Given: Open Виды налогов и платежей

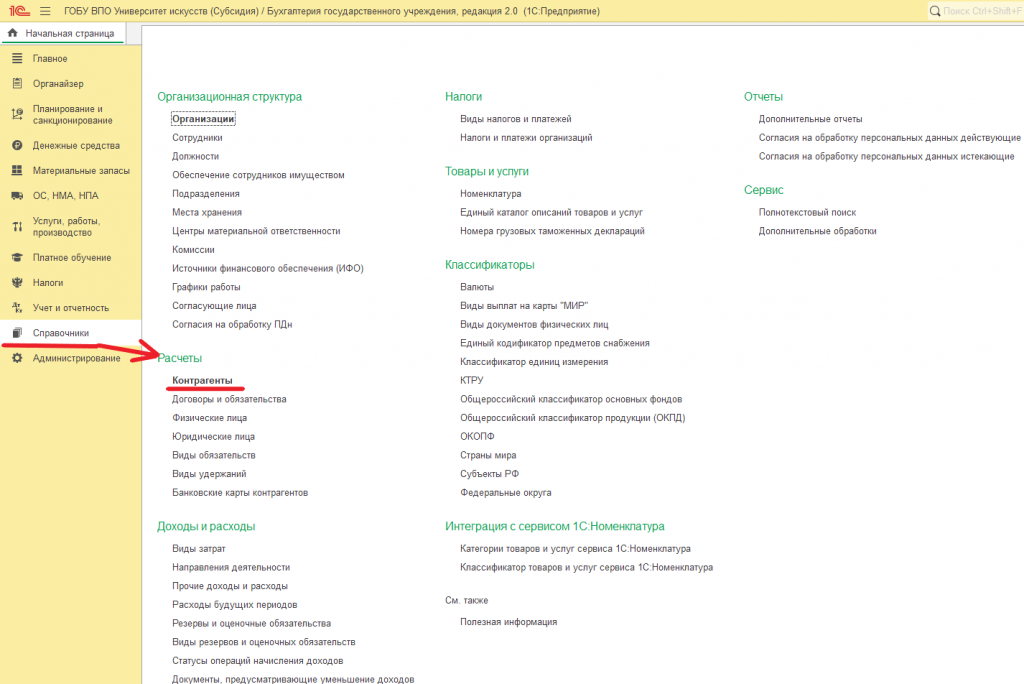Looking at the screenshot, I should pyautogui.click(x=515, y=119).
